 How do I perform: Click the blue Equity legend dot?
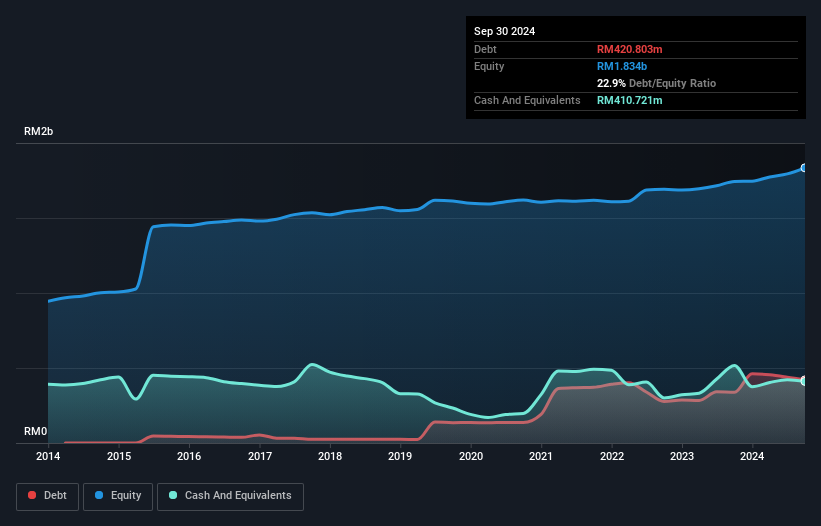click(99, 495)
